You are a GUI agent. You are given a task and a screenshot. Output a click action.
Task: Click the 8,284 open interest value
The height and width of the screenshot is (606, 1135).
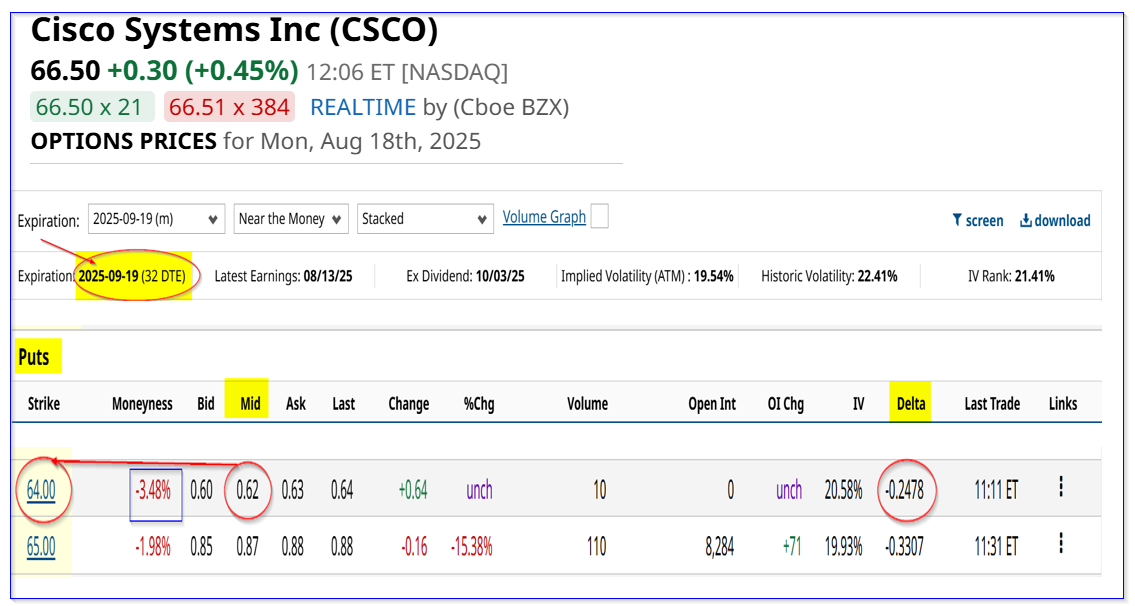pyautogui.click(x=720, y=547)
